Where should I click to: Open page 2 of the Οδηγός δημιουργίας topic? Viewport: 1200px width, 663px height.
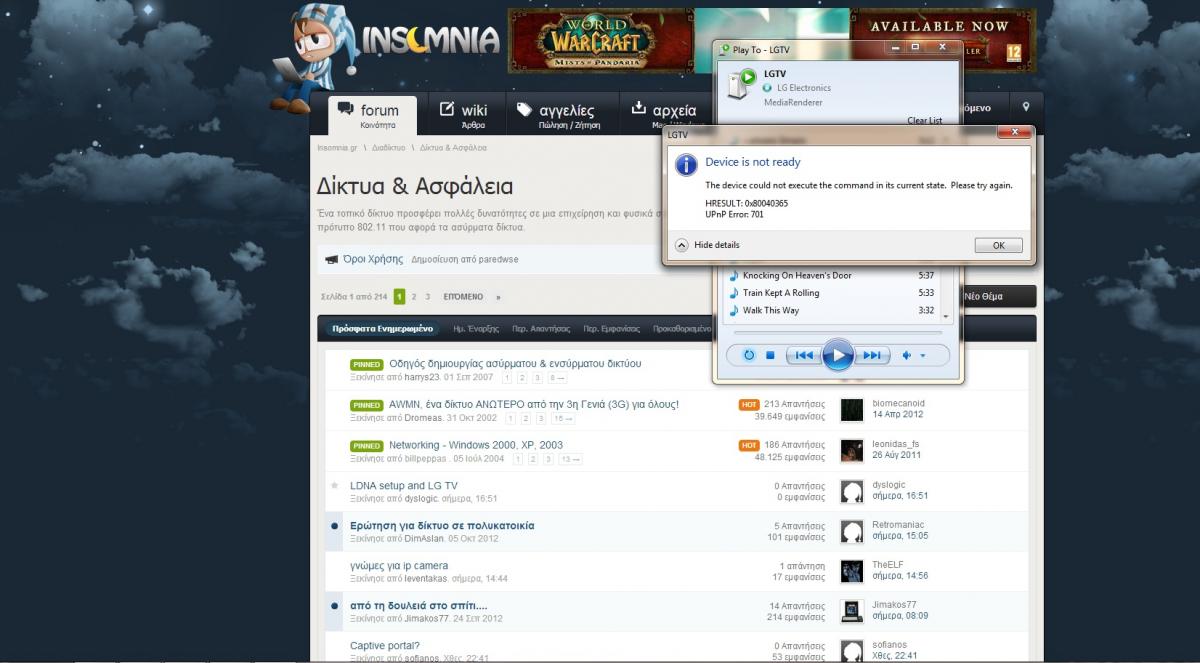[x=522, y=378]
